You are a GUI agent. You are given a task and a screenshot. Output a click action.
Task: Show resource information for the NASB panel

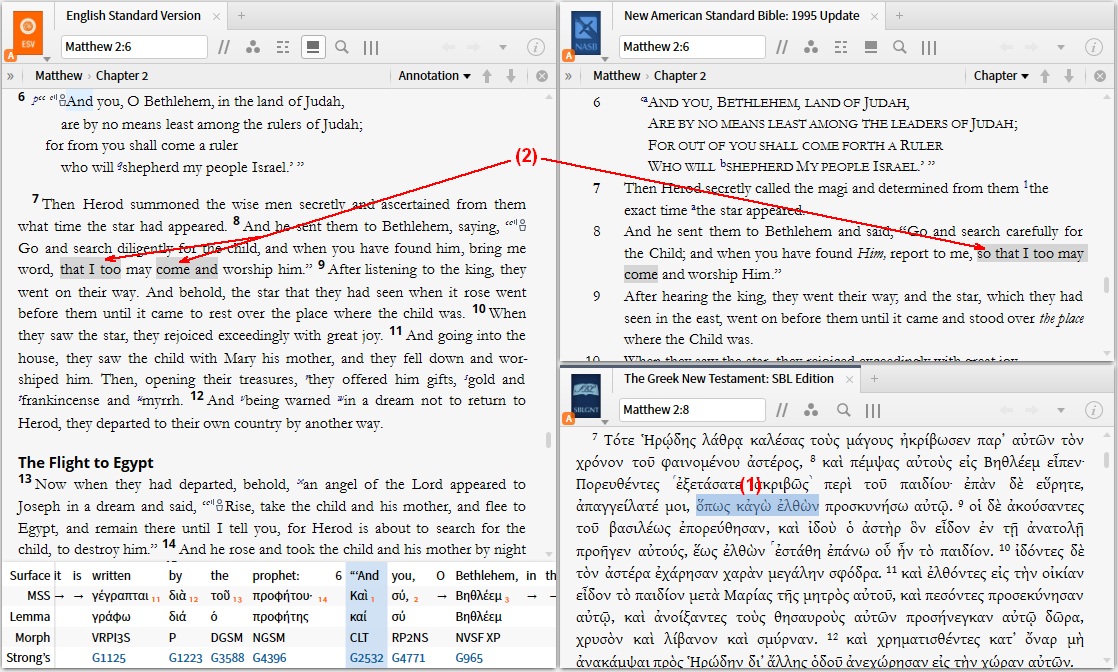[x=1094, y=47]
